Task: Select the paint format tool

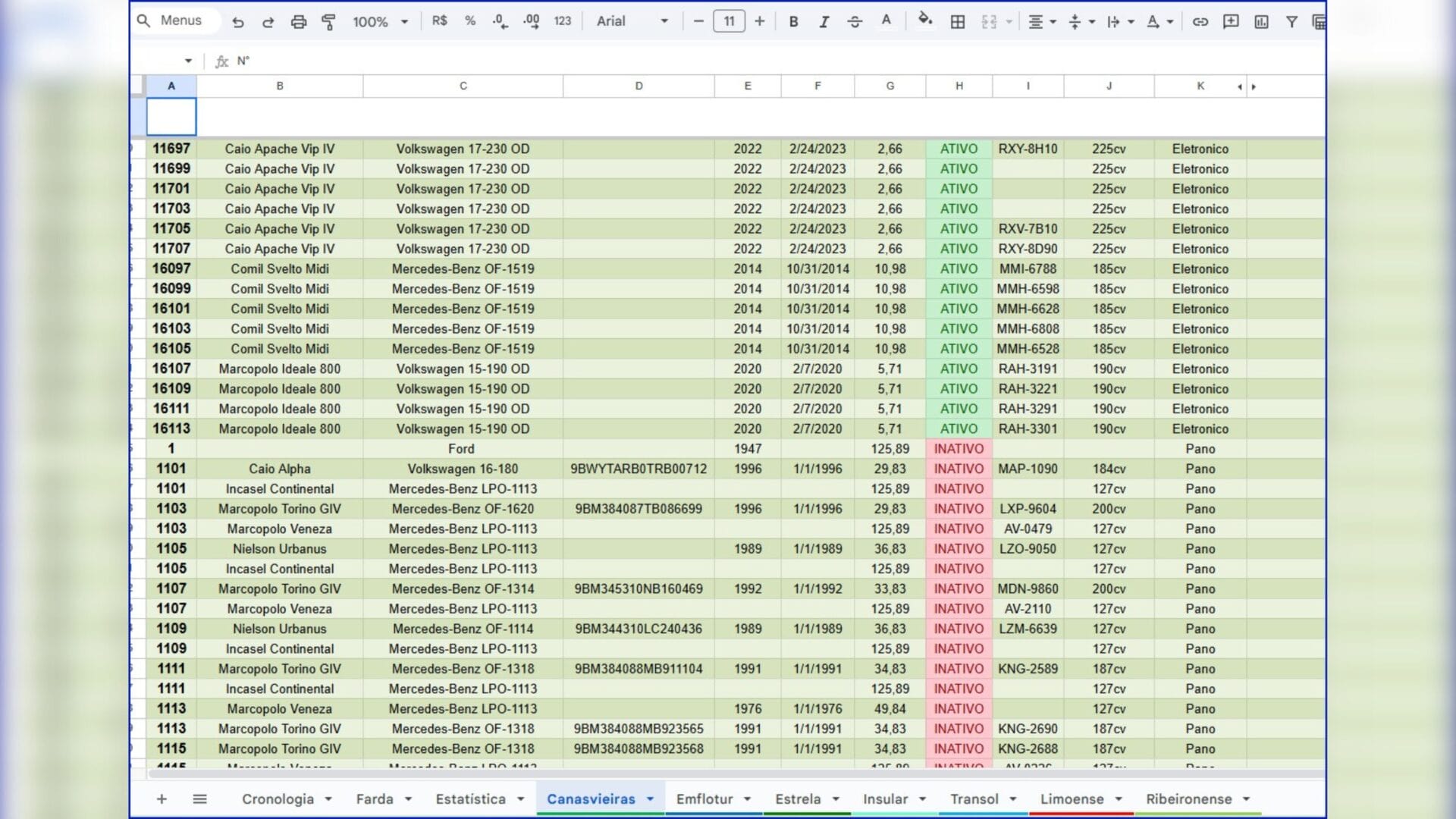Action: pyautogui.click(x=328, y=22)
